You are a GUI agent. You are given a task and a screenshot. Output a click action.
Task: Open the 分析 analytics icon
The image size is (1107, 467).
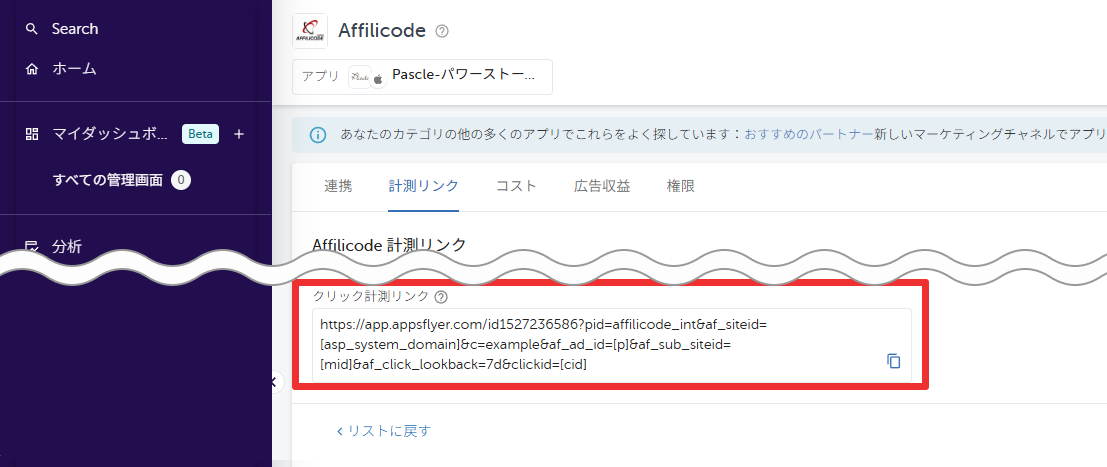(x=31, y=247)
